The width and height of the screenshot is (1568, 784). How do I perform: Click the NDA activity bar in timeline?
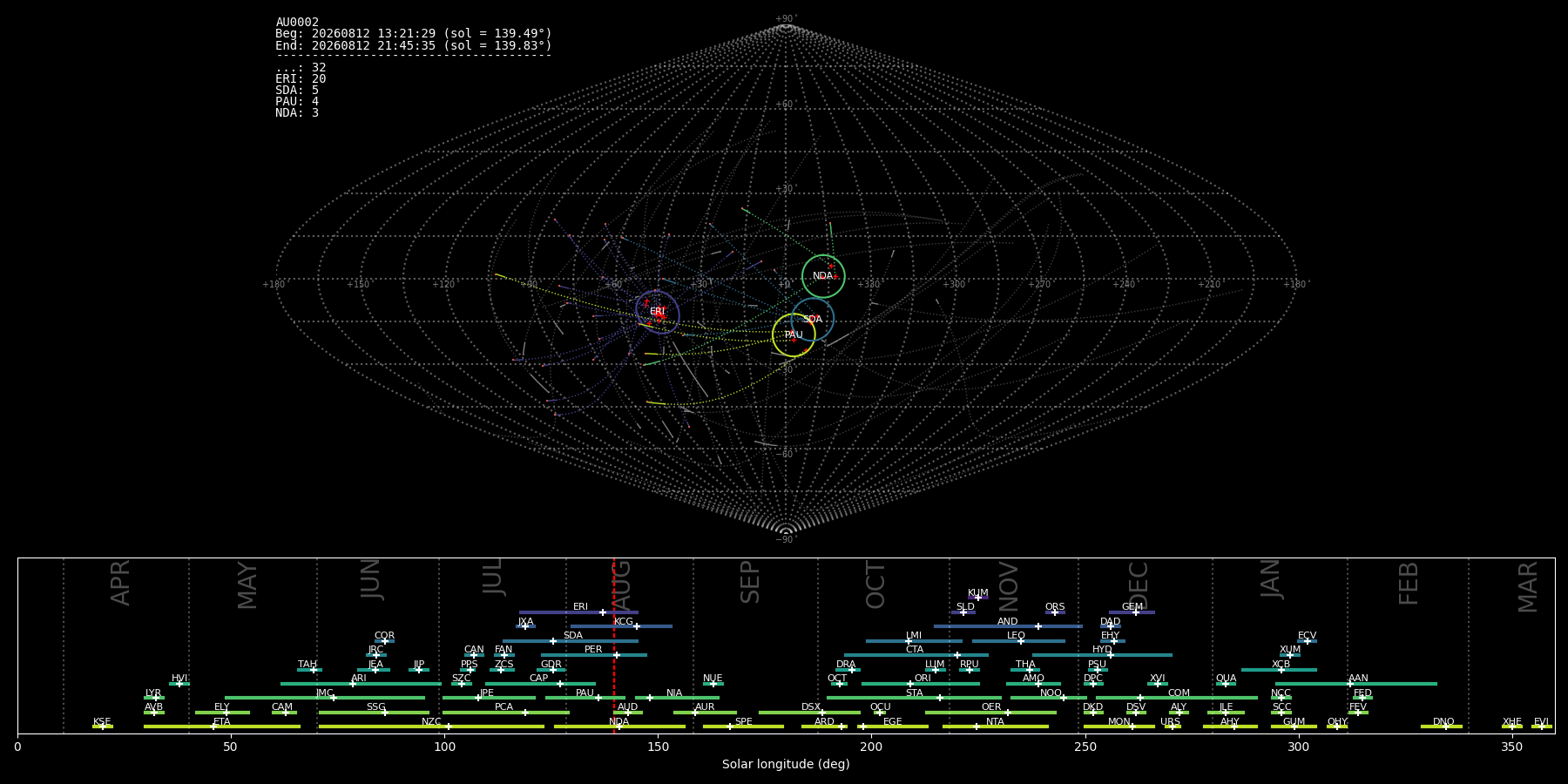(619, 727)
